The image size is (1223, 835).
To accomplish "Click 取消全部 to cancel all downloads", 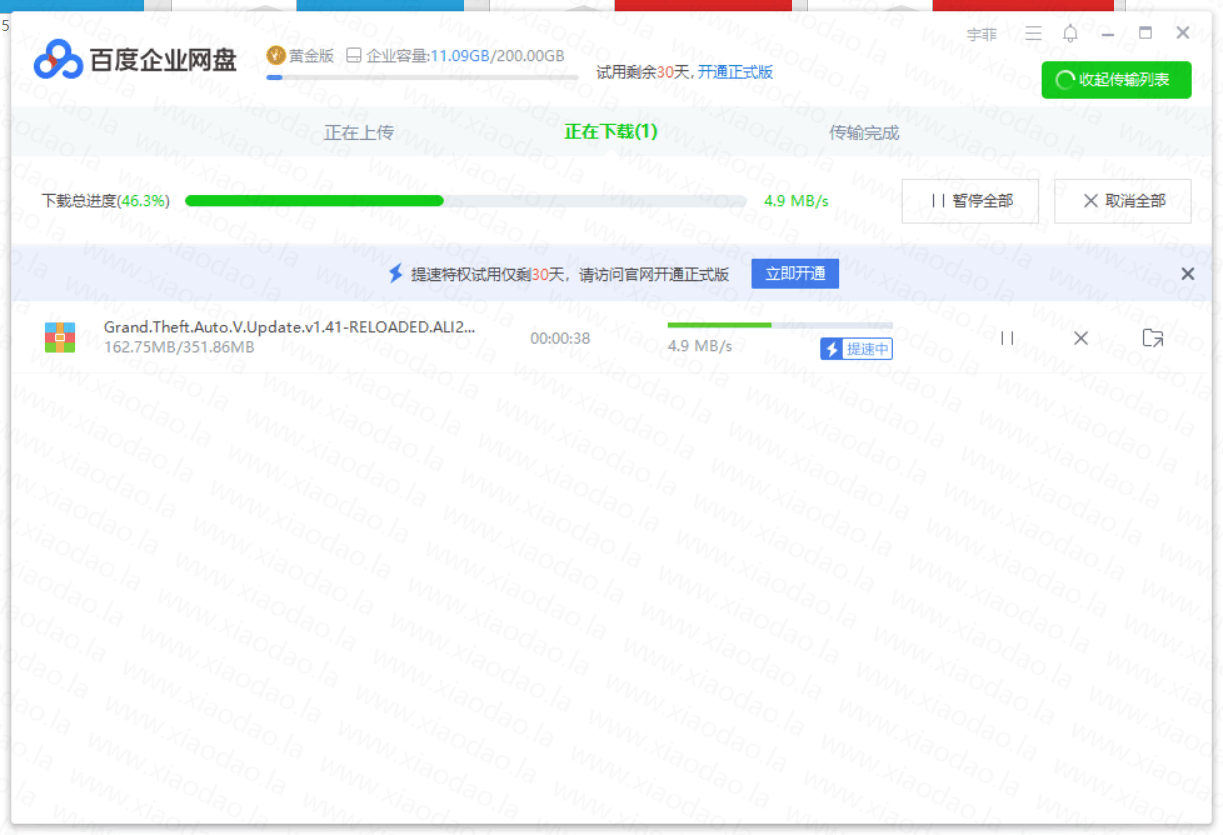I will (x=1123, y=201).
